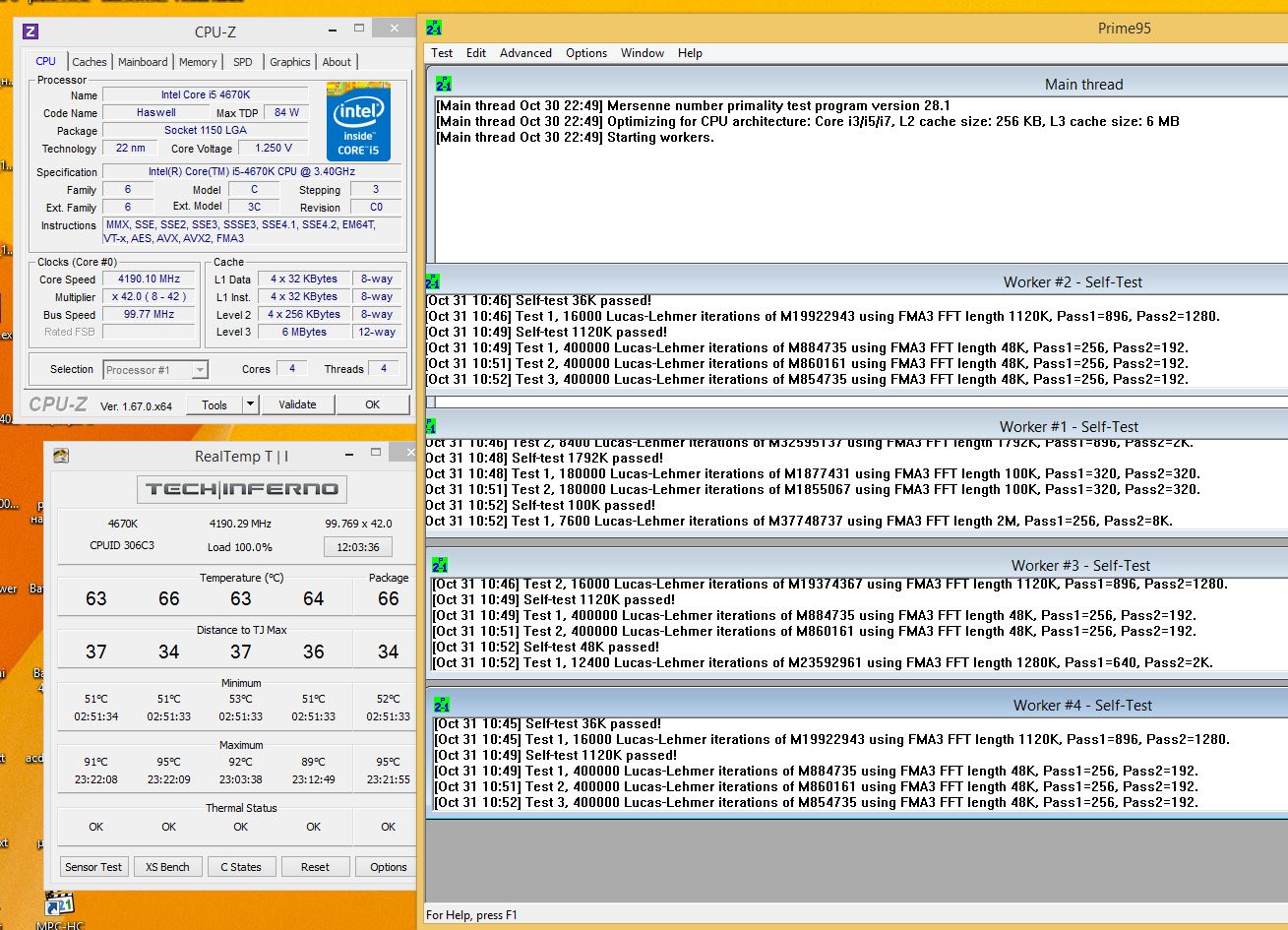Click the Validate button in CPU-Z

coord(297,404)
